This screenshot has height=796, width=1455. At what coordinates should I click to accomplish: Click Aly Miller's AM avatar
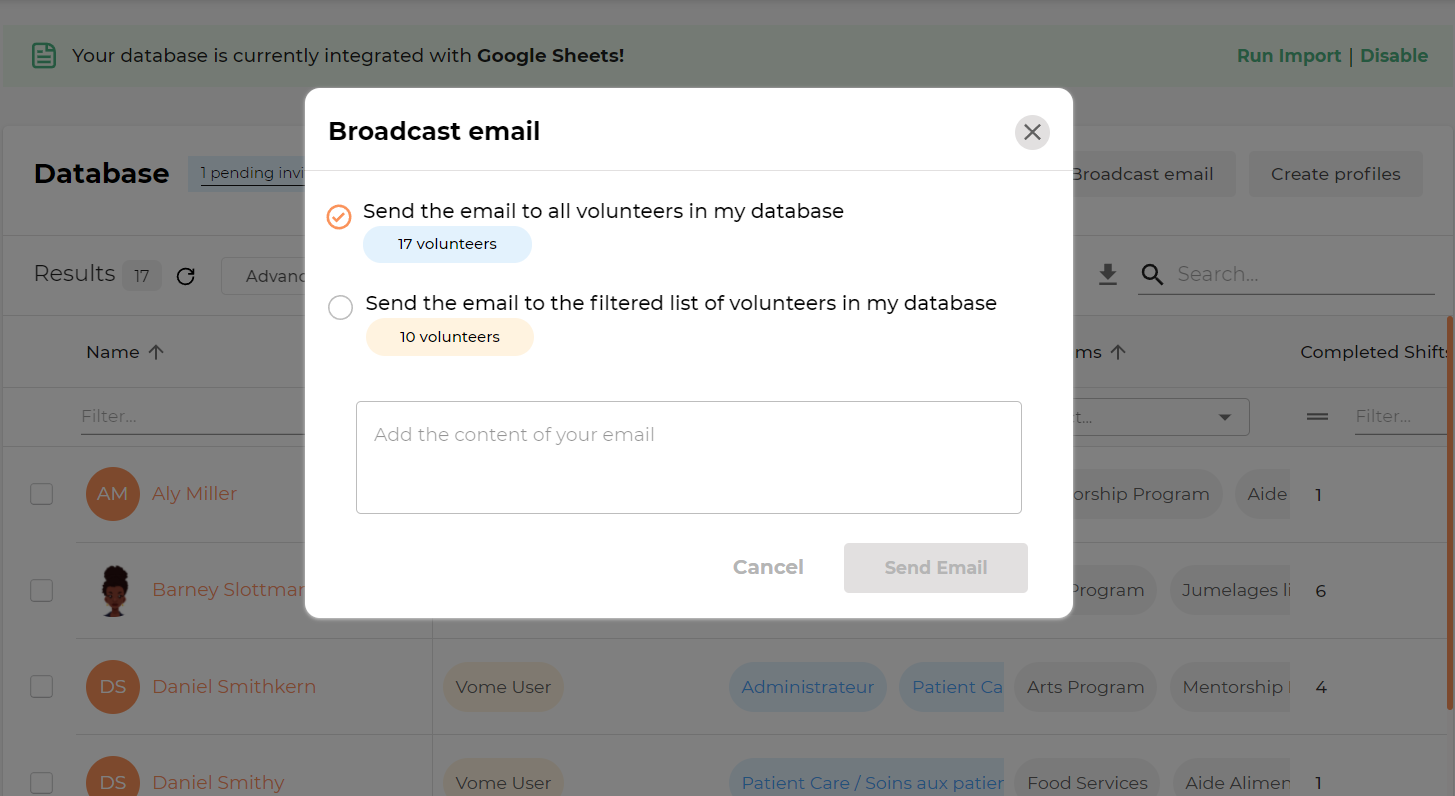113,494
